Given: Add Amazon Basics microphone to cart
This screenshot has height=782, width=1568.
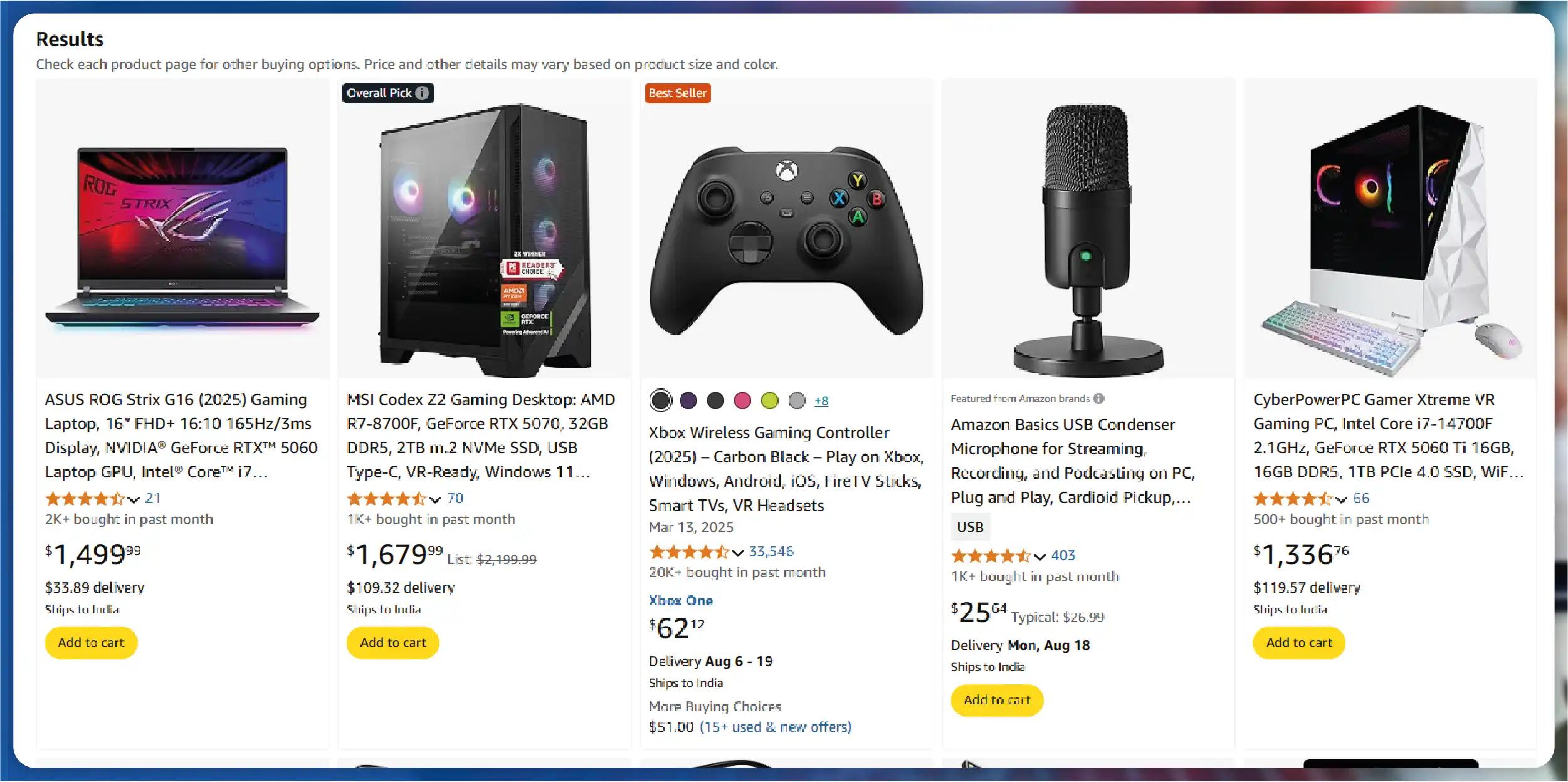Looking at the screenshot, I should point(997,700).
